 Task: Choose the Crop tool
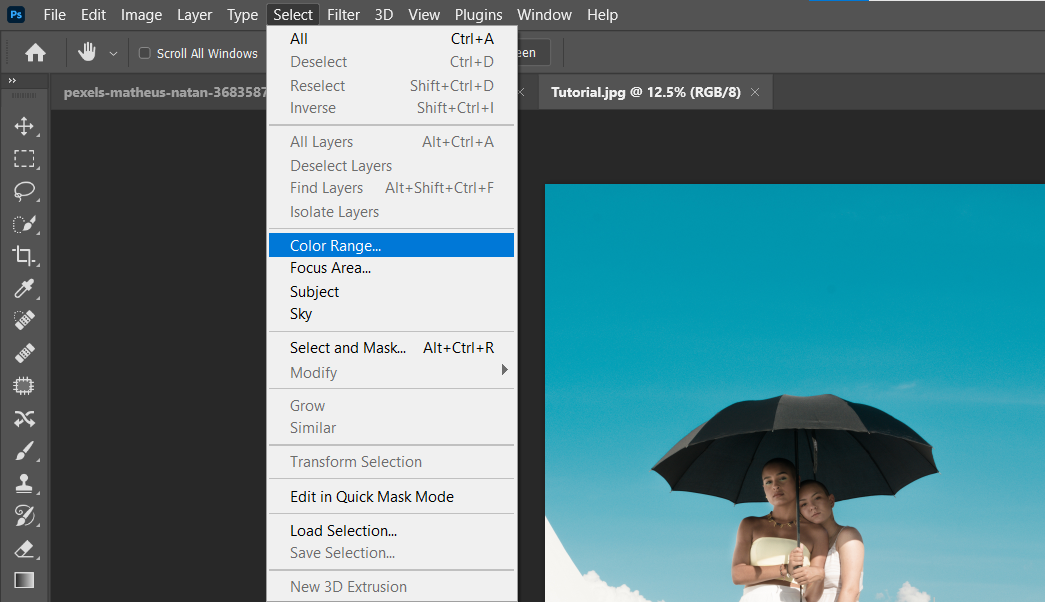(24, 257)
